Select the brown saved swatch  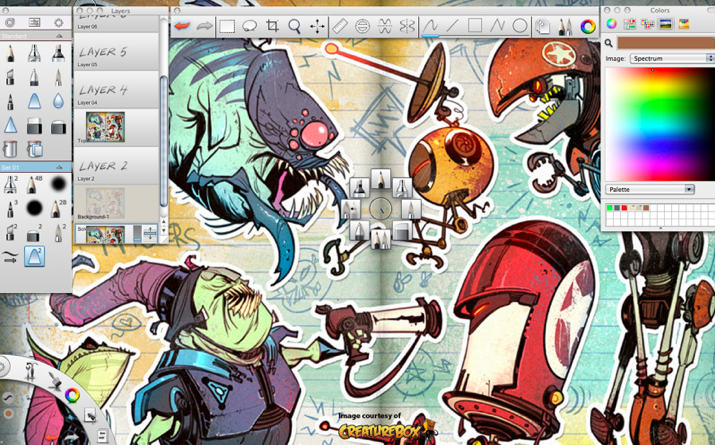click(x=646, y=208)
